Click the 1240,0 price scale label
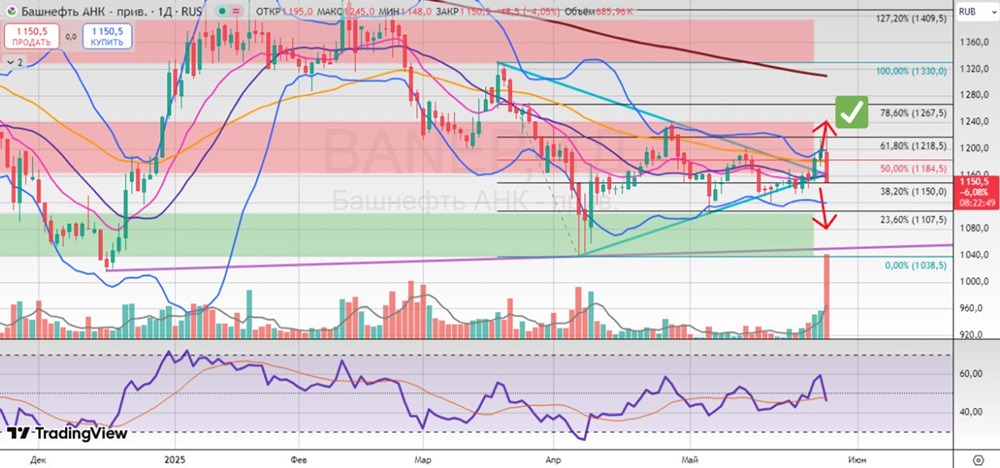1000x468 pixels. [x=973, y=122]
